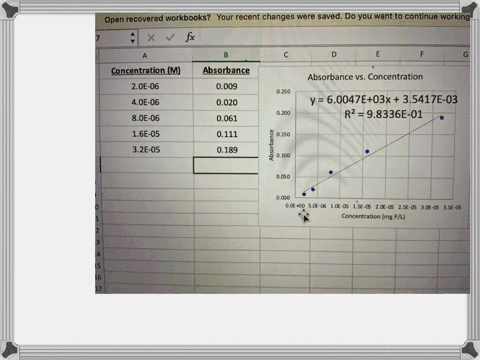The image size is (480, 360).
Task: Select absorbance cell 0.189
Action: [x=227, y=150]
